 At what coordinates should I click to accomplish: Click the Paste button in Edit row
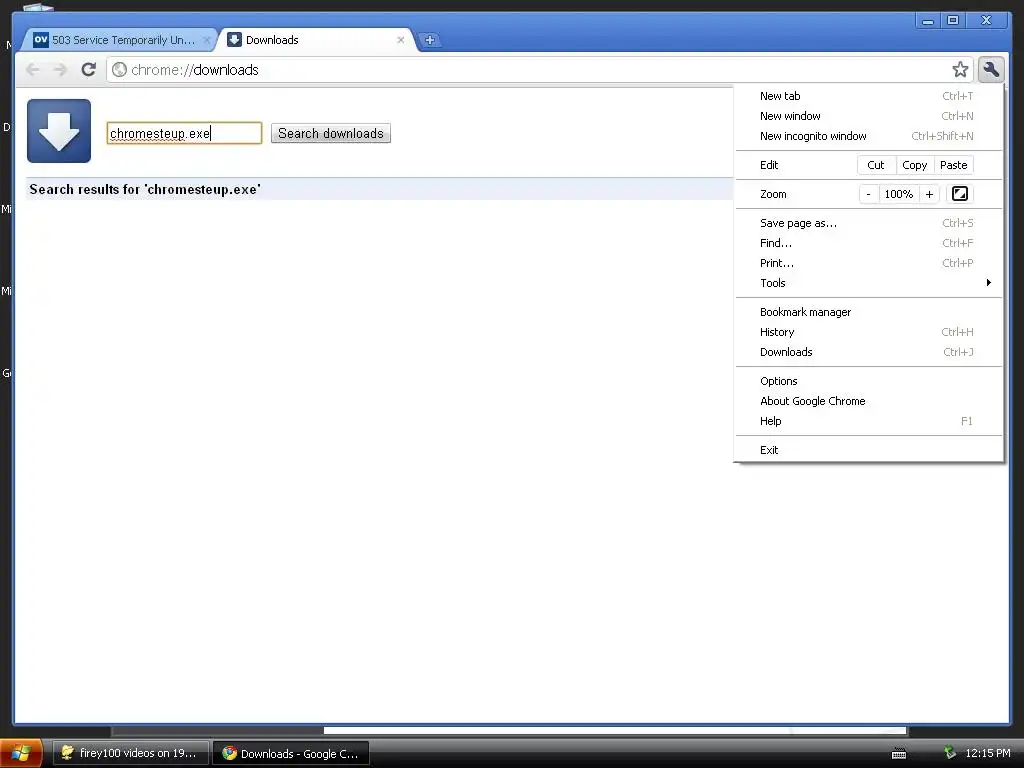[953, 165]
